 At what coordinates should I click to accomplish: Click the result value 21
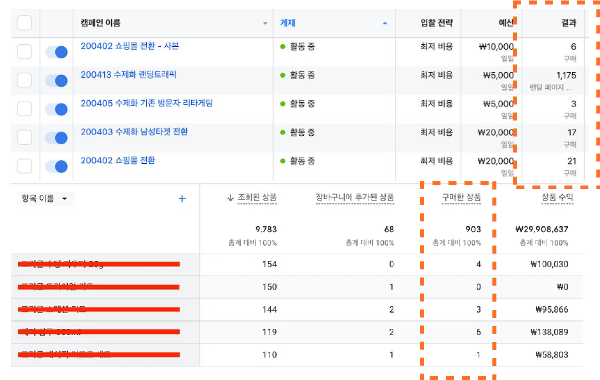(572, 161)
